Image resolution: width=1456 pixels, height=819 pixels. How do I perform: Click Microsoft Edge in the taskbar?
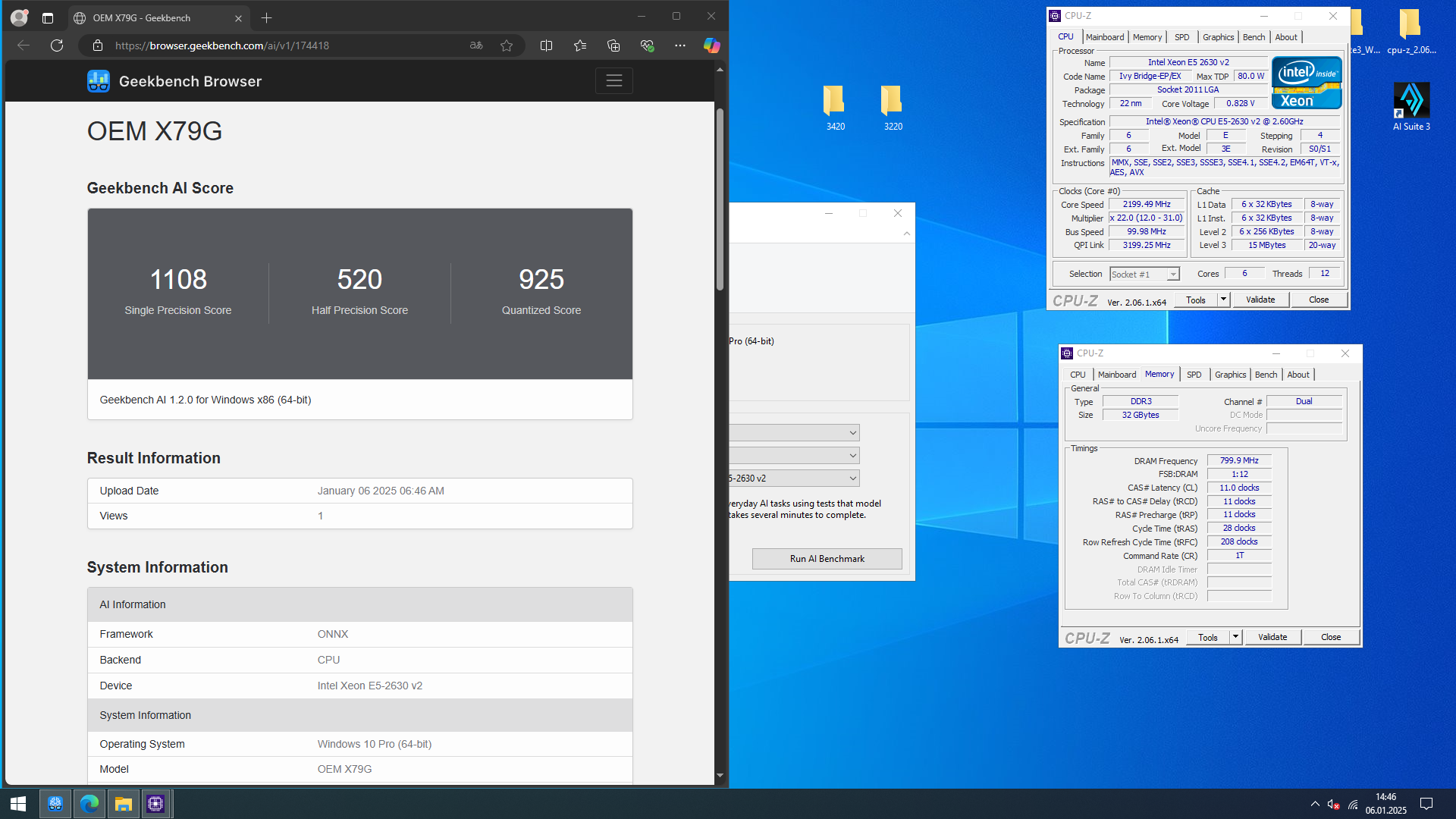pyautogui.click(x=89, y=804)
